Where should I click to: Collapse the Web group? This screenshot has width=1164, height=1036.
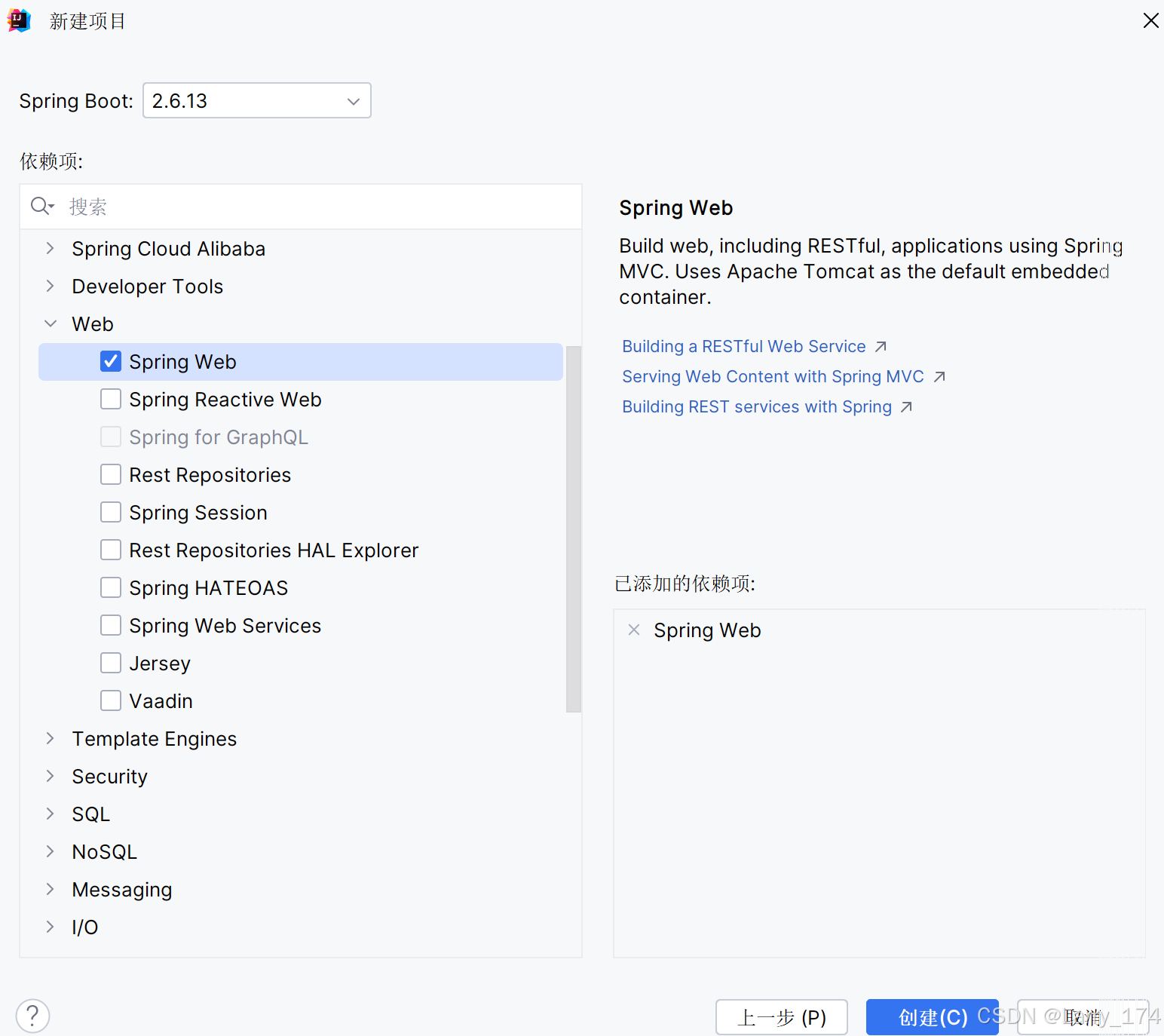(50, 323)
